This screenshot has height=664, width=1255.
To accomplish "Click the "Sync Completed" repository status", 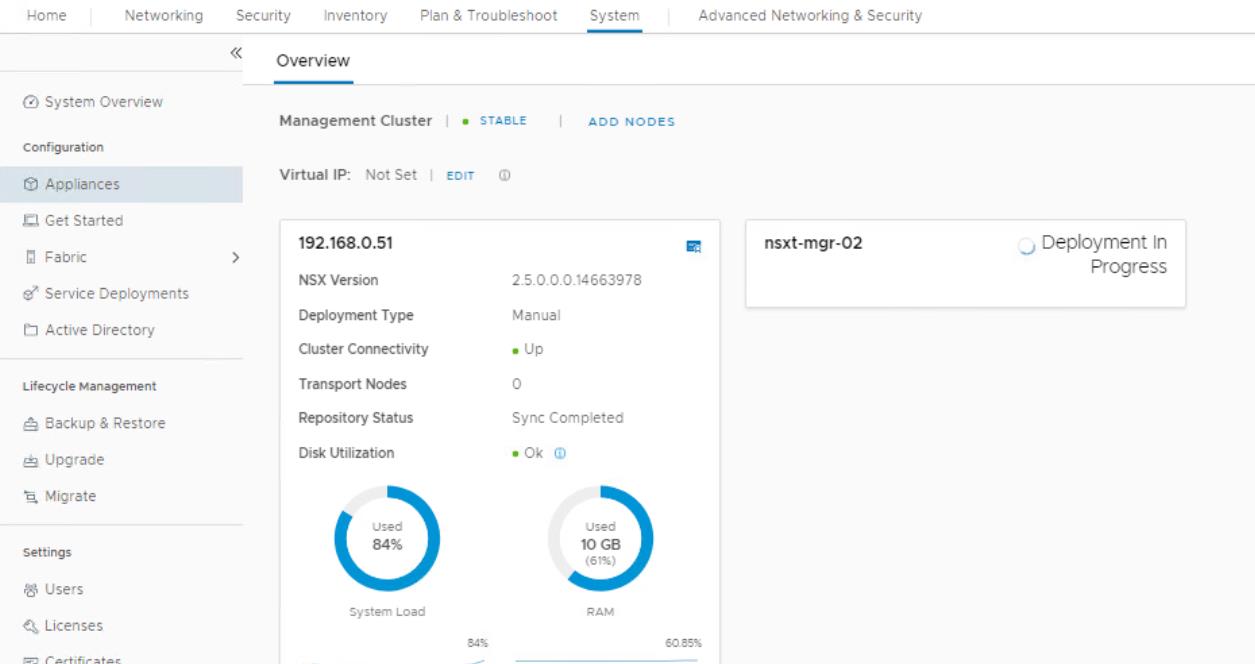I will [568, 418].
